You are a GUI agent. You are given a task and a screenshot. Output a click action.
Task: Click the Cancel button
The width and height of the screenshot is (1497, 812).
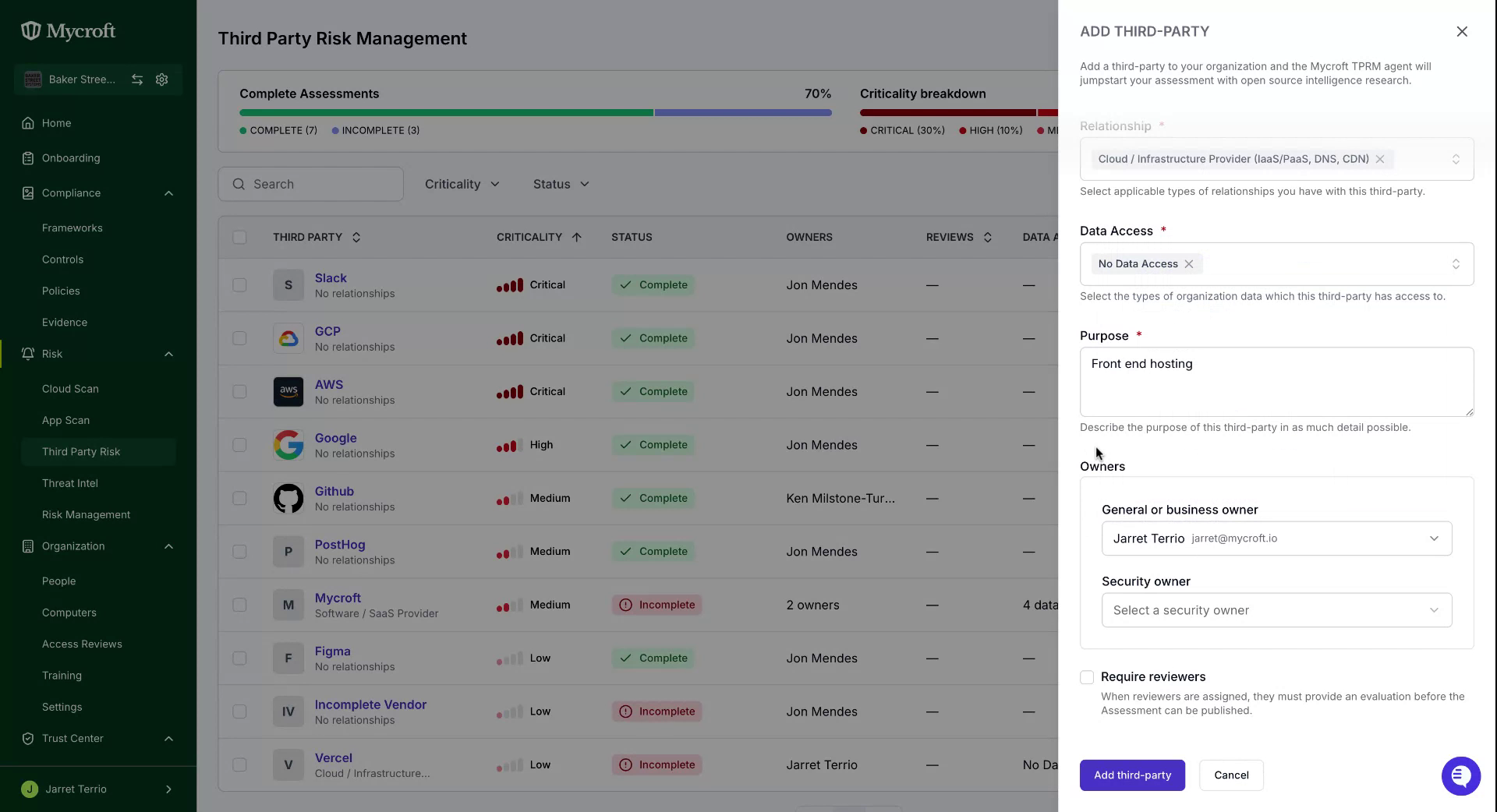click(1231, 775)
